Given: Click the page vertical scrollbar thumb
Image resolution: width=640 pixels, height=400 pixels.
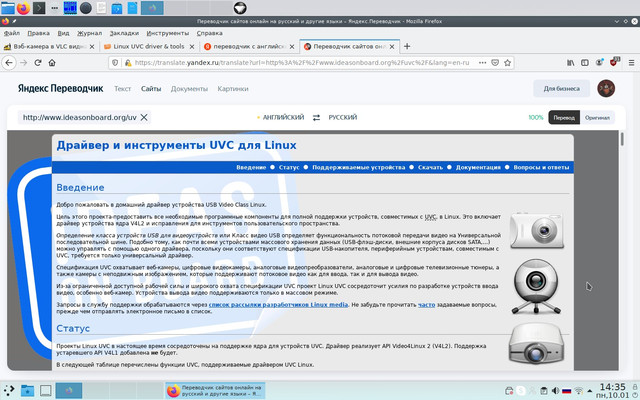Looking at the screenshot, I should (622, 139).
